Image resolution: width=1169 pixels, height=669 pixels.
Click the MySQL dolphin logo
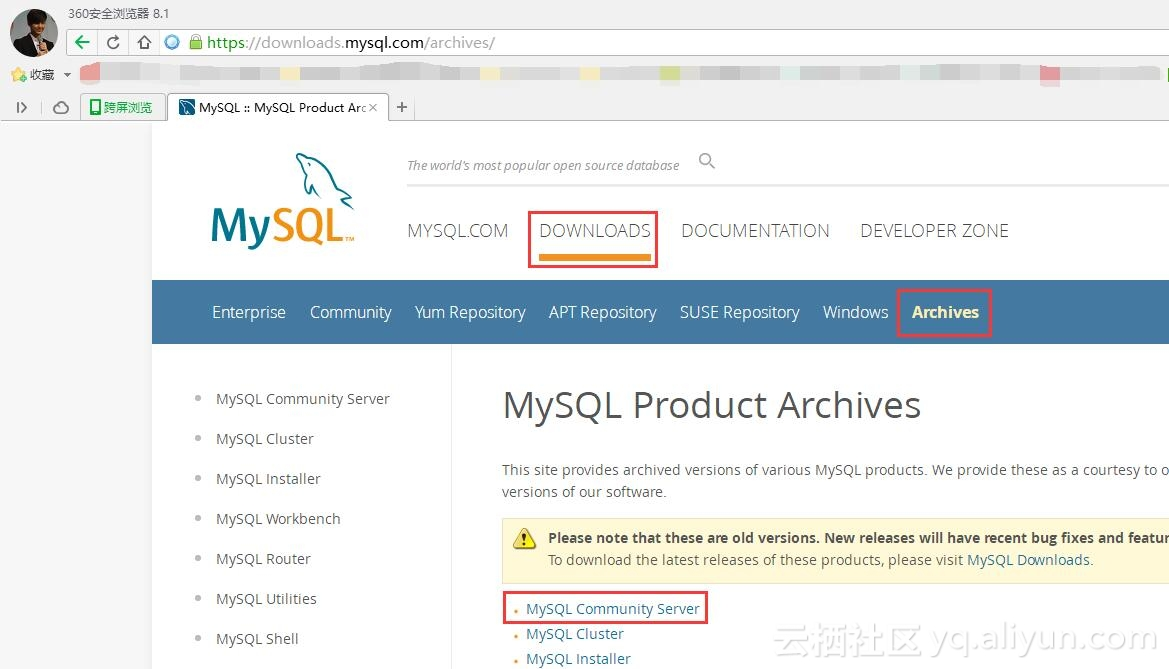[x=283, y=201]
